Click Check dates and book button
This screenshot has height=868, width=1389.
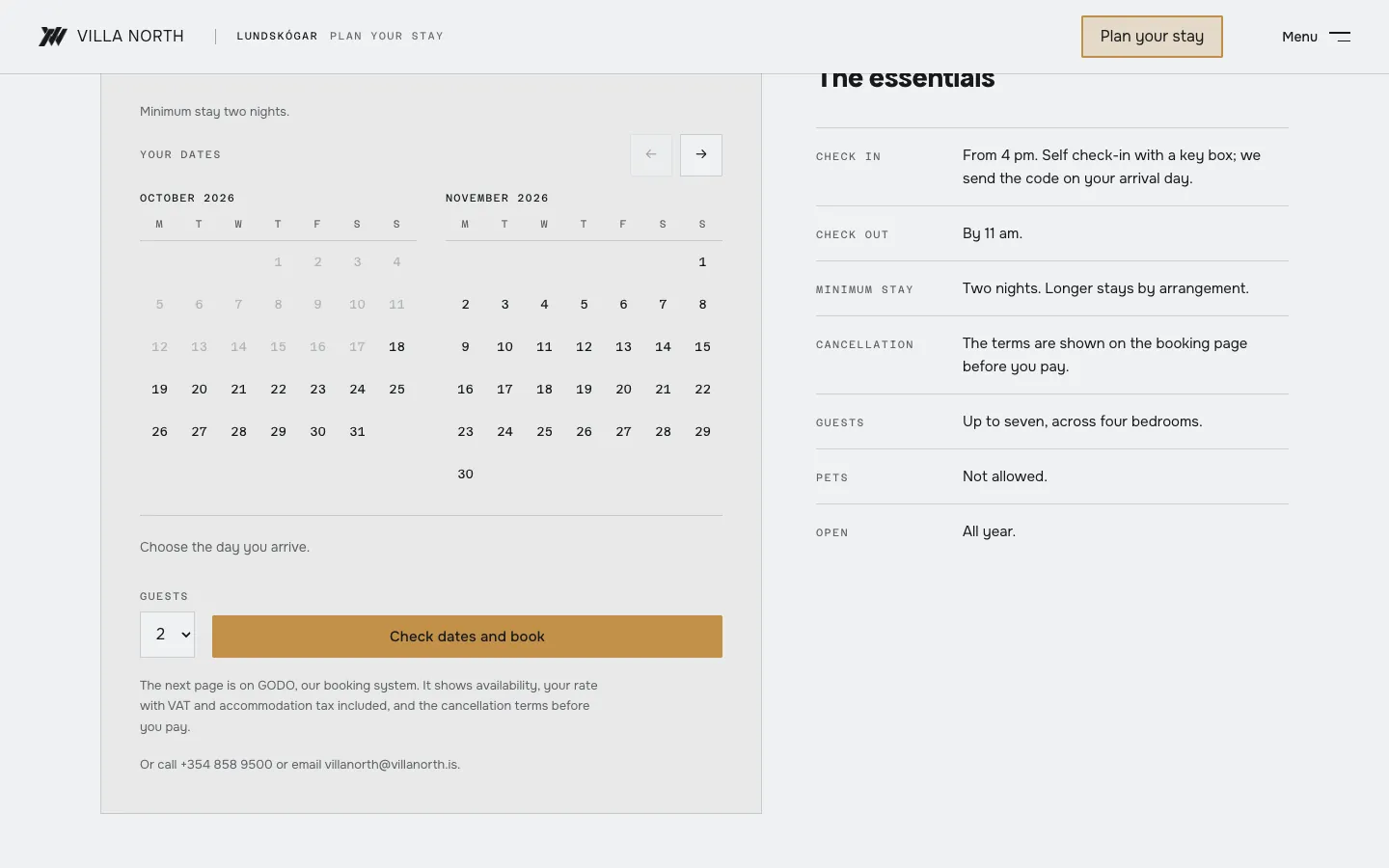(467, 637)
